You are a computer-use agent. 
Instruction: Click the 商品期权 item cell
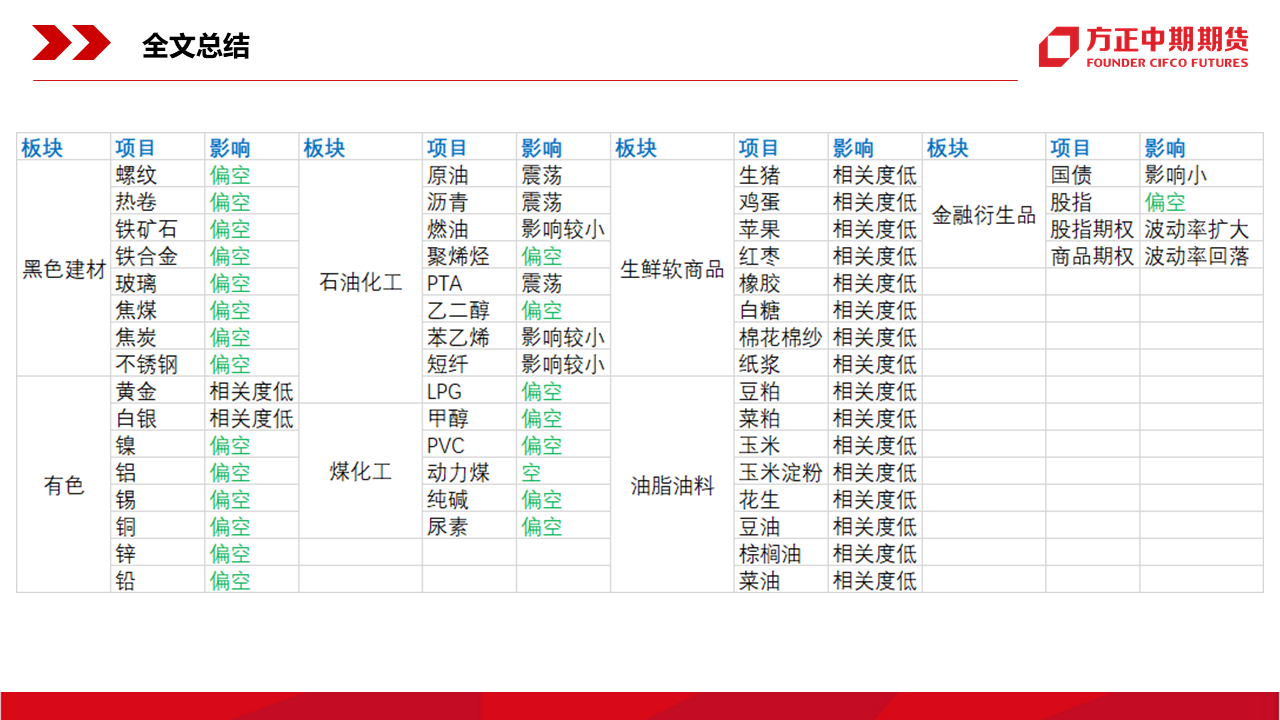tap(1093, 256)
